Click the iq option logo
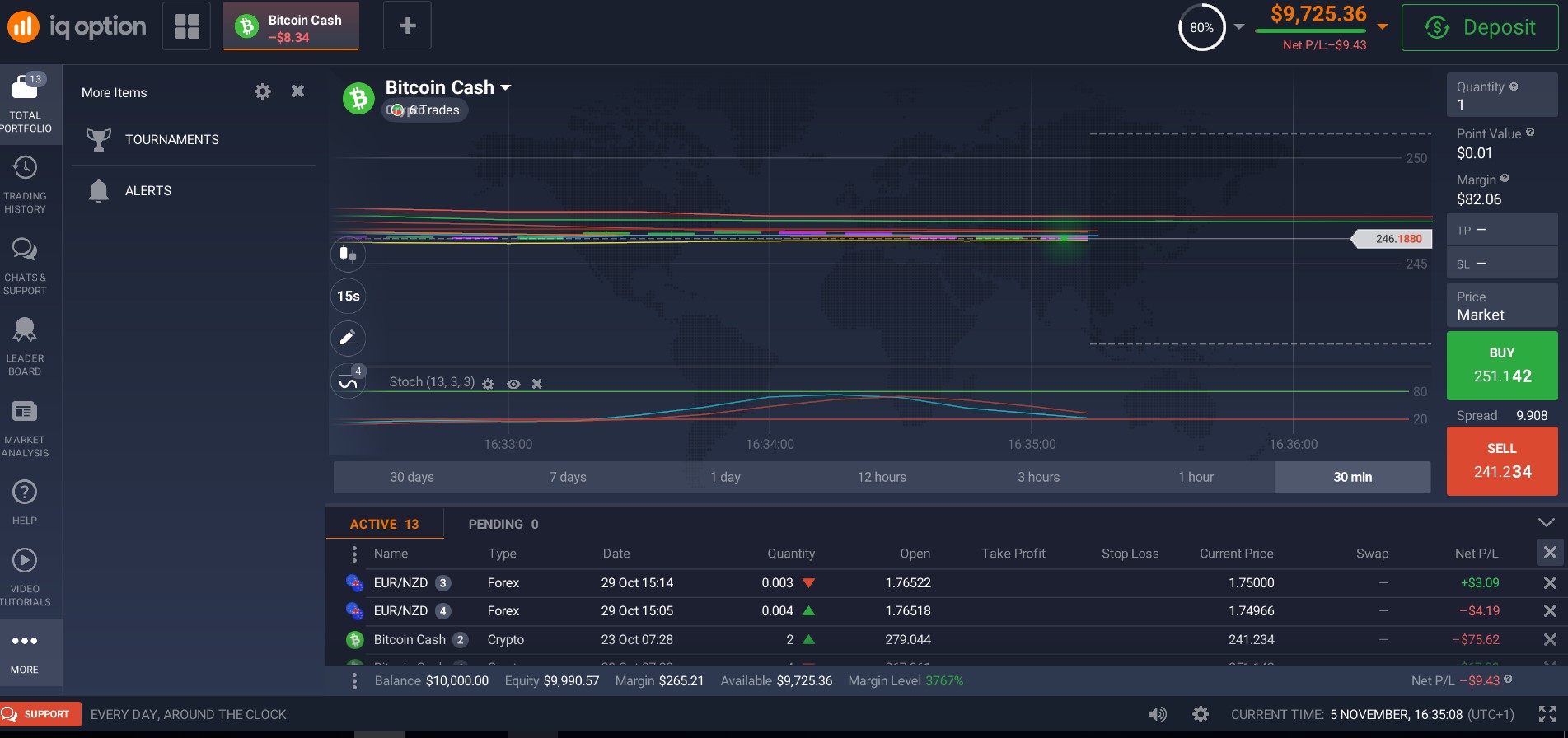This screenshot has width=1568, height=738. pos(77,26)
